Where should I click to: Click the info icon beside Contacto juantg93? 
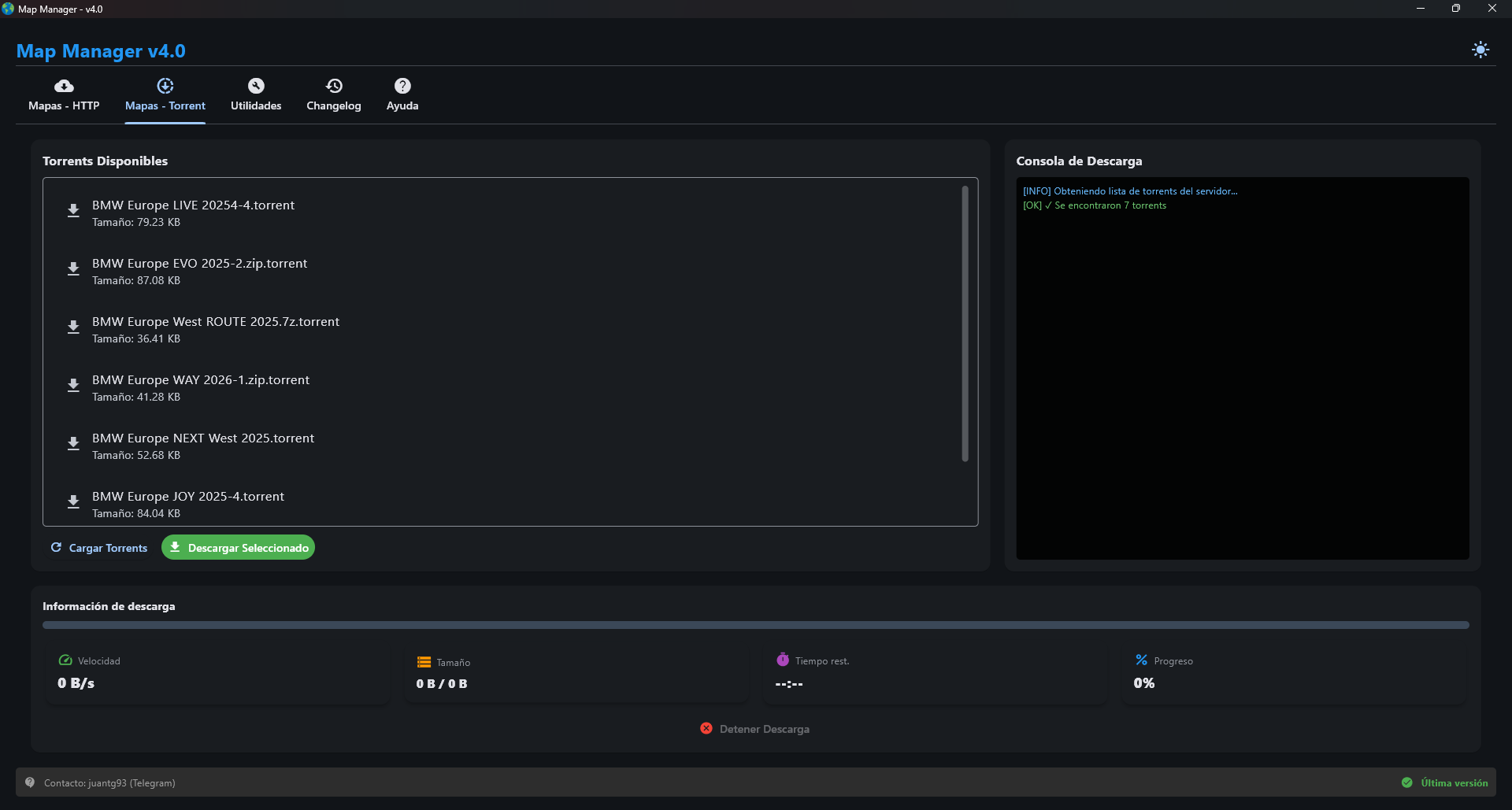29,782
